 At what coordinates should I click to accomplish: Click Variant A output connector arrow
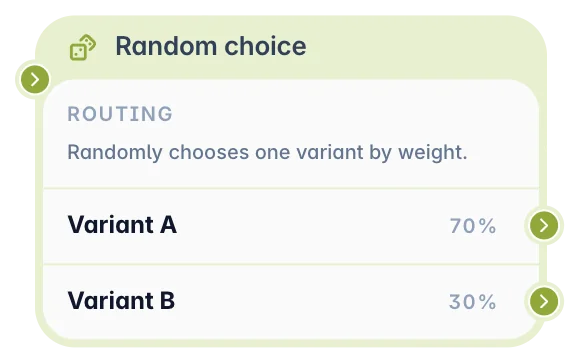tap(544, 225)
